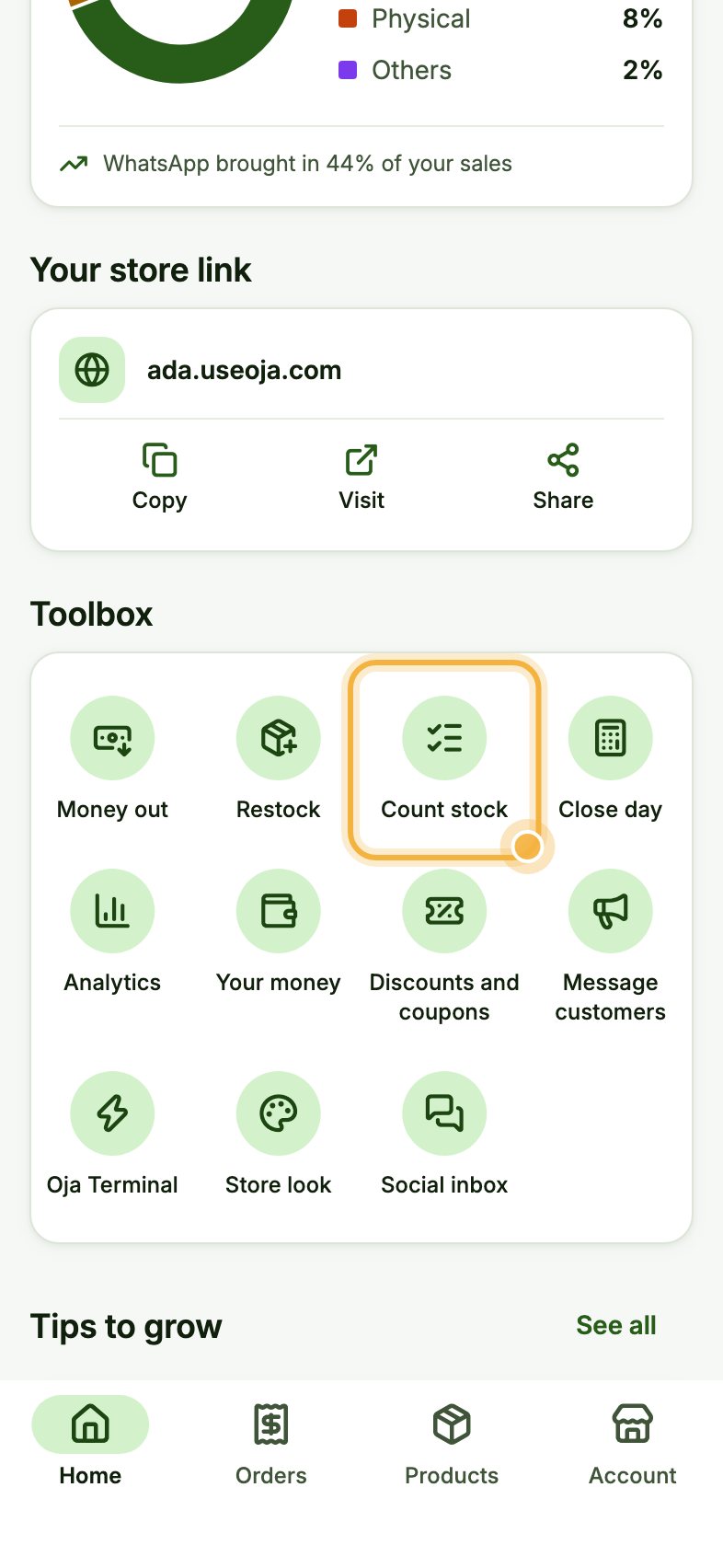
Task: Open the Store look palette tool
Action: (x=279, y=1134)
